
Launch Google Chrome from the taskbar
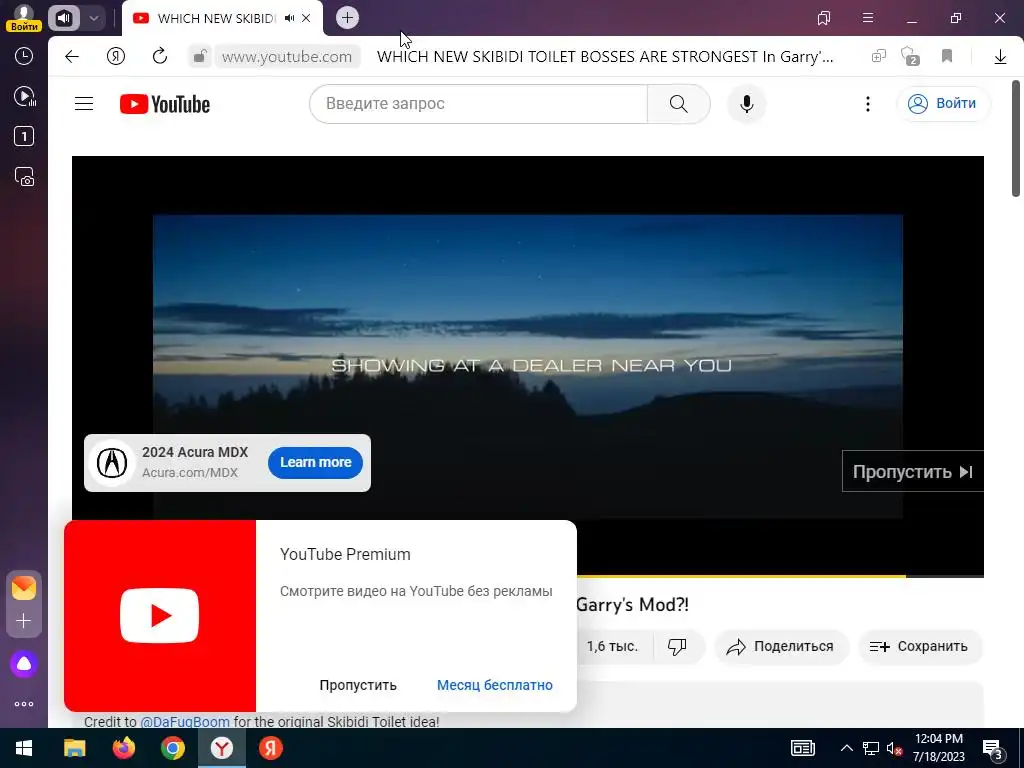point(172,748)
